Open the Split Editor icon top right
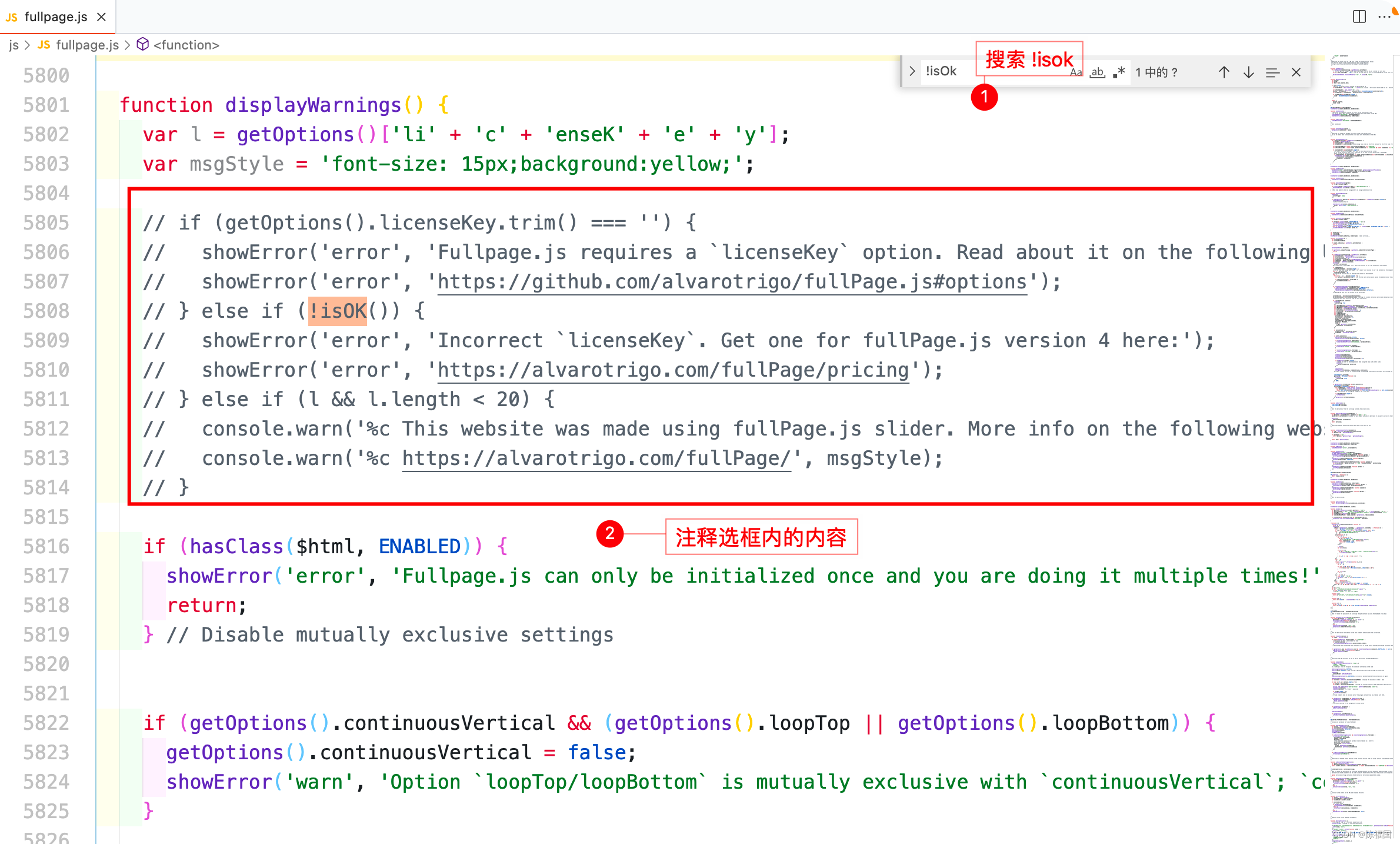Image resolution: width=1400 pixels, height=844 pixels. [x=1359, y=16]
